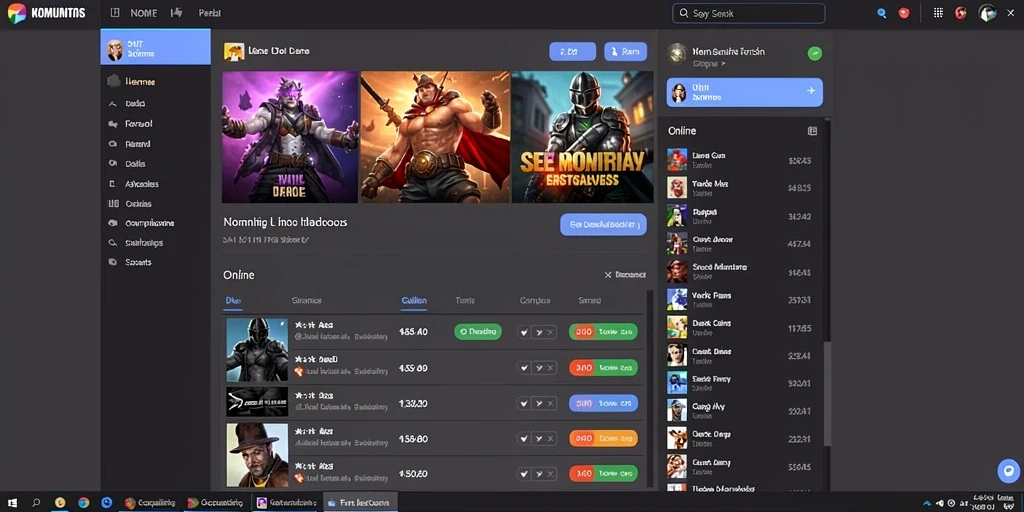Open Chrome from the Windows taskbar
Screen dimensions: 1024x512
click(x=84, y=503)
